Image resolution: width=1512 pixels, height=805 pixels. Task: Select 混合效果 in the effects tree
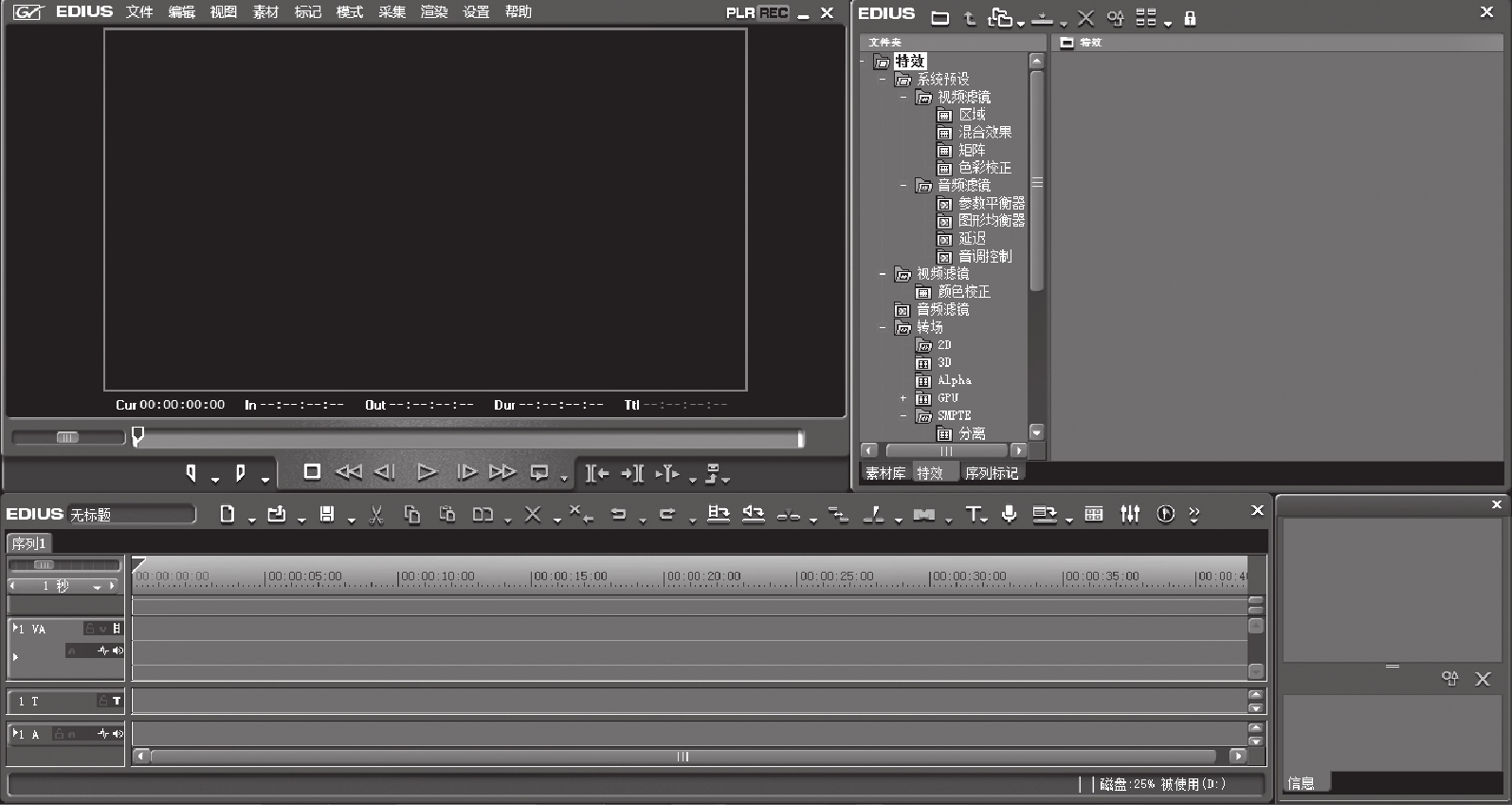[x=984, y=132]
